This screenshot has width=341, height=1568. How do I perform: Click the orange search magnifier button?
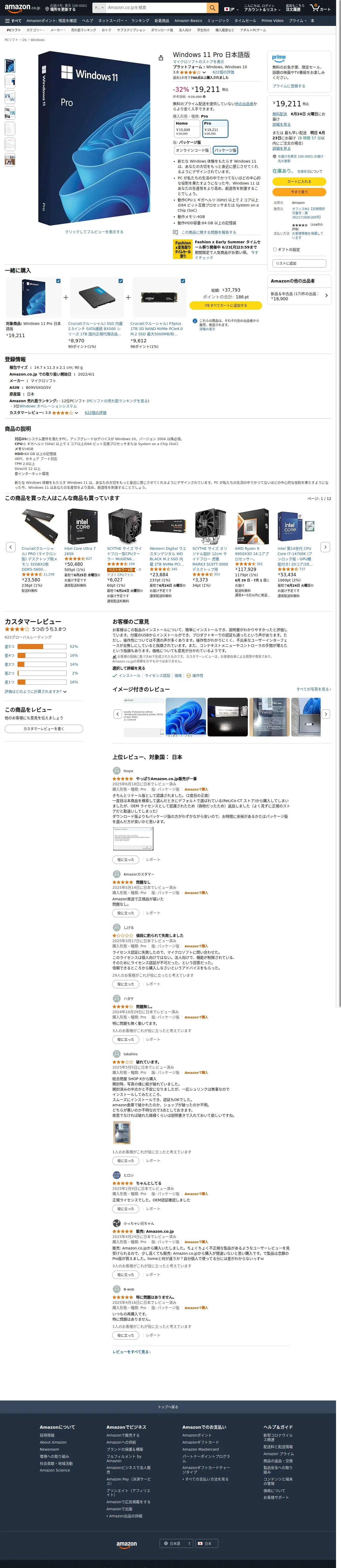(212, 8)
